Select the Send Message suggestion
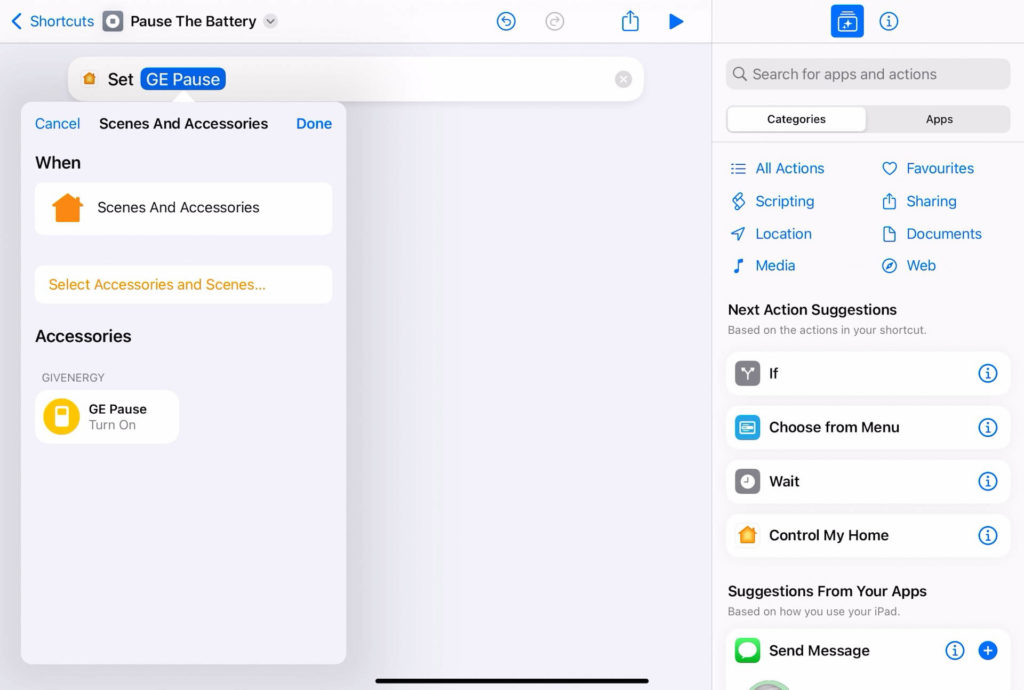The height and width of the screenshot is (690, 1024). [868, 651]
